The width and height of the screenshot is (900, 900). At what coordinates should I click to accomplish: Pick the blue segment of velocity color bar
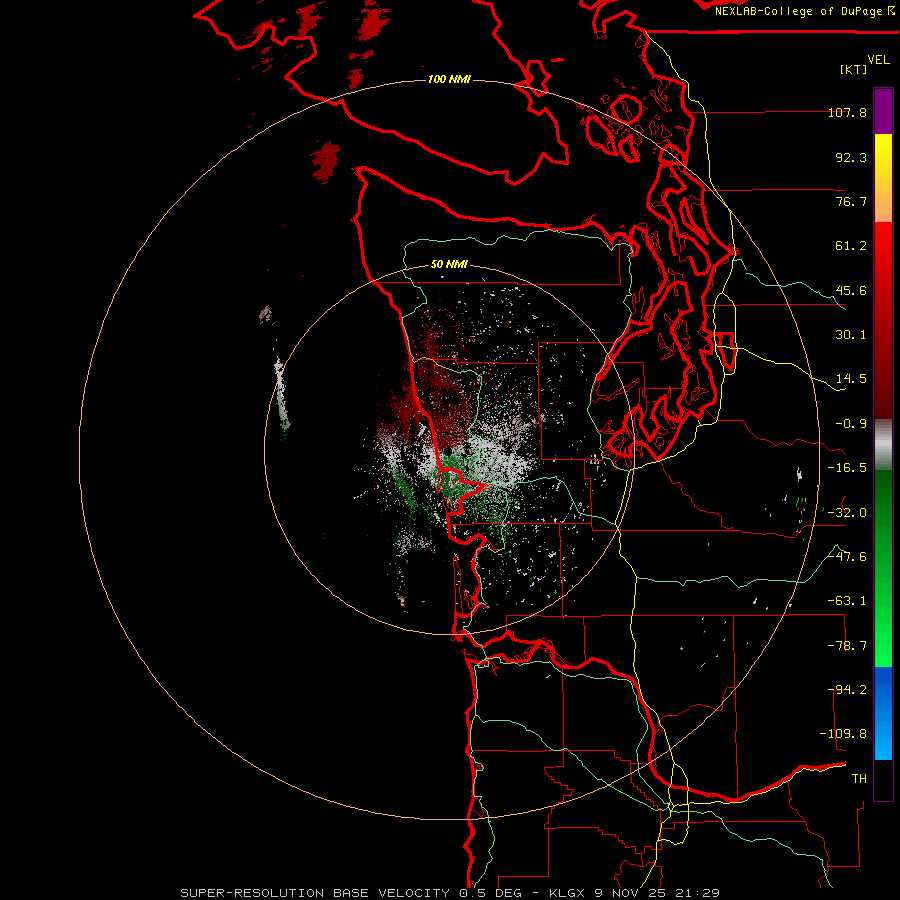[883, 713]
